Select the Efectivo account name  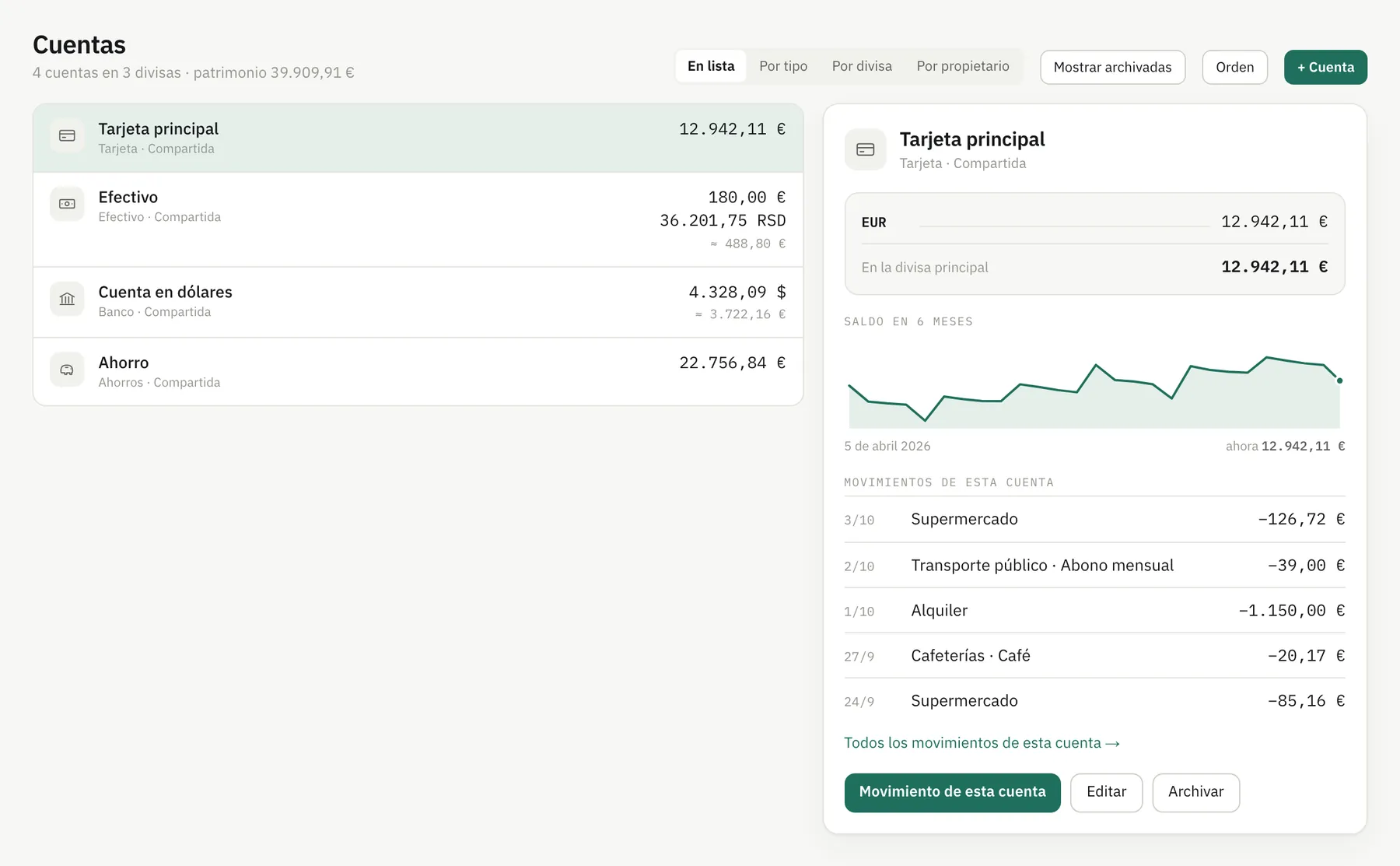tap(128, 197)
